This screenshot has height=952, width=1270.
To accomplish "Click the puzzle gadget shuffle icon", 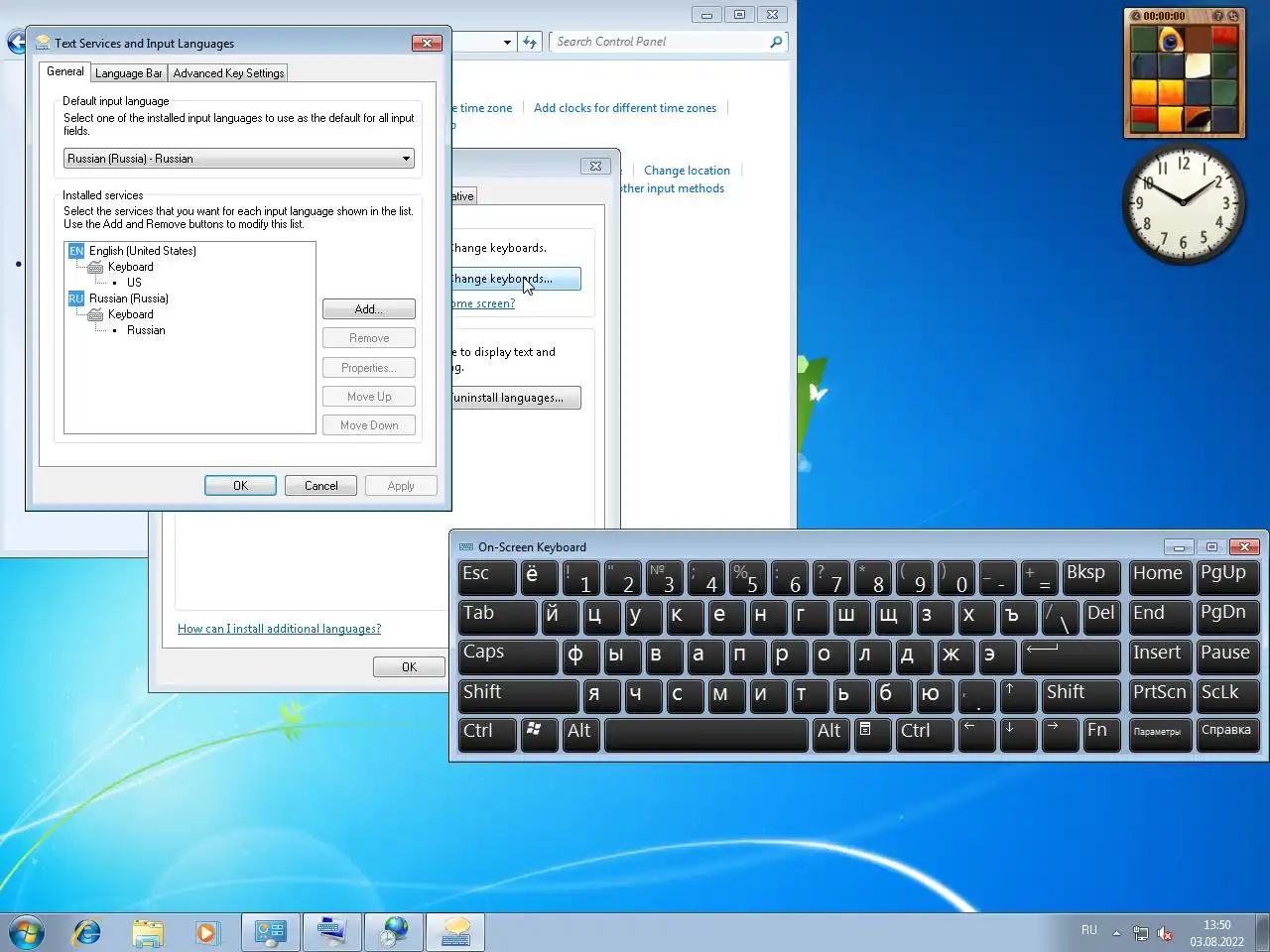I will click(x=1234, y=16).
